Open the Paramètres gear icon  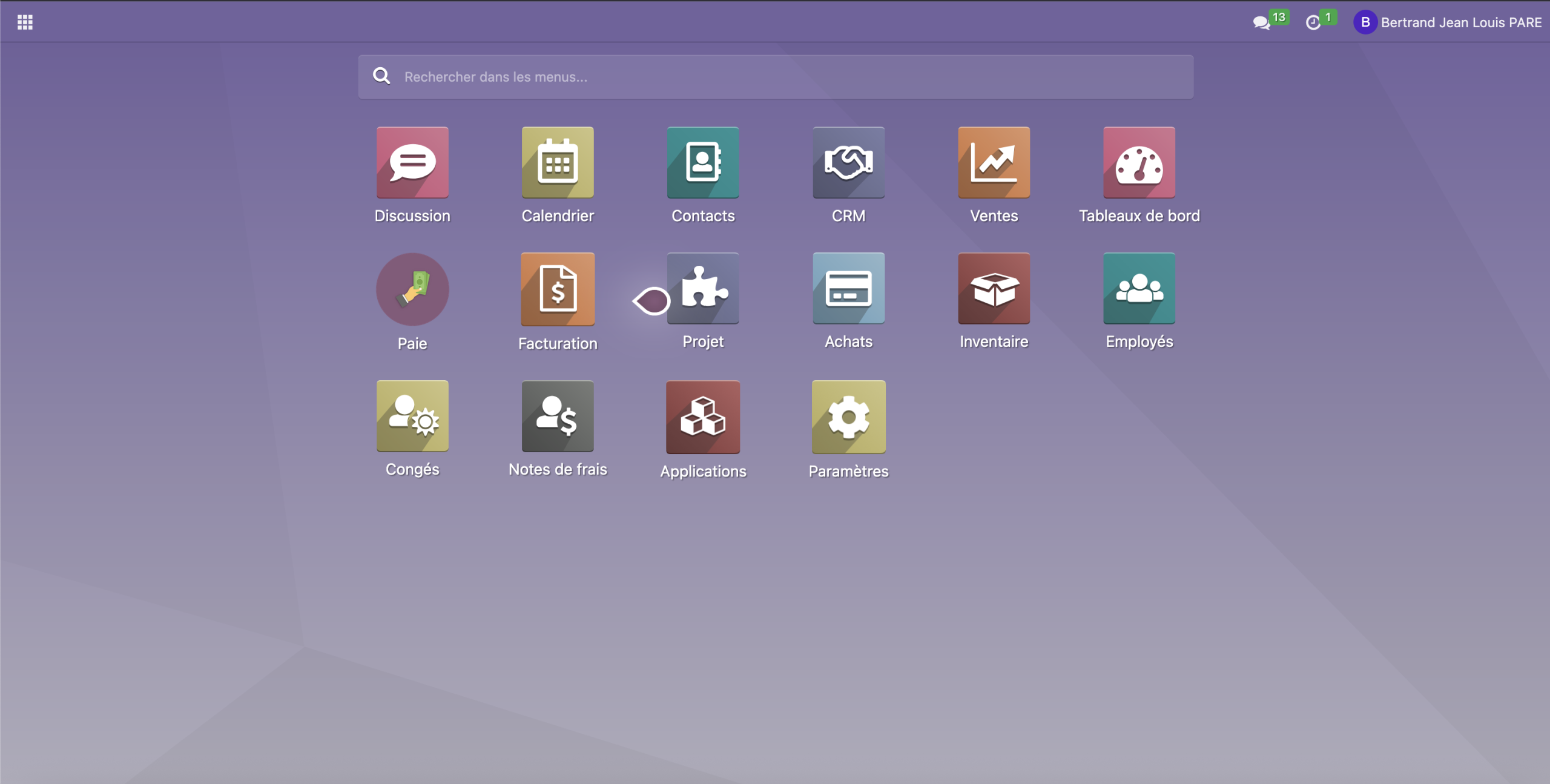848,417
